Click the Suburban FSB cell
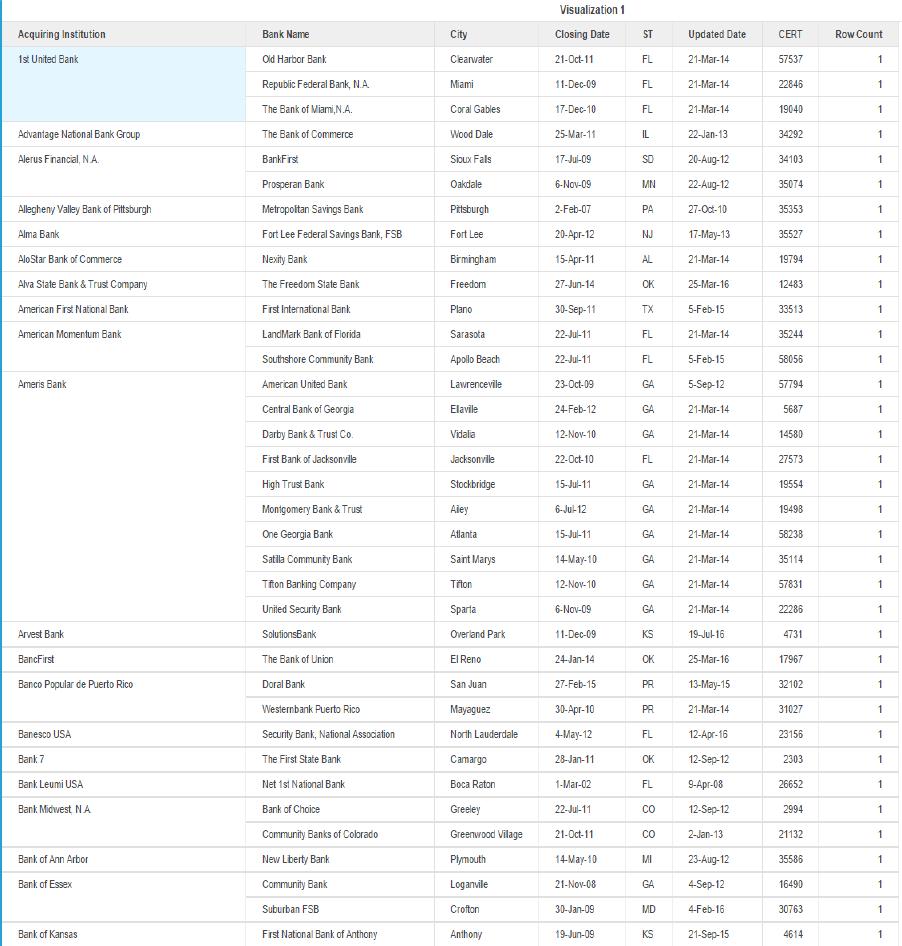 (x=340, y=910)
